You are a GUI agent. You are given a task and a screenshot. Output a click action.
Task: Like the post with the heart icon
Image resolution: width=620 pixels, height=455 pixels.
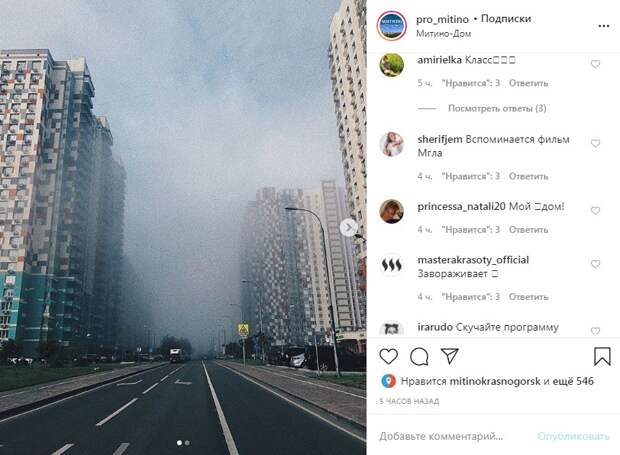tap(388, 356)
